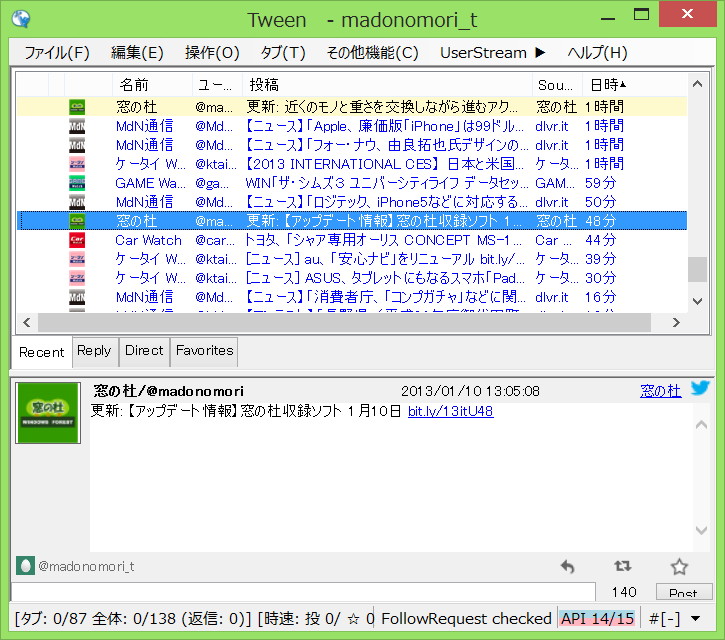Click the Tween globe app icon
This screenshot has height=640, width=725.
[x=21, y=19]
